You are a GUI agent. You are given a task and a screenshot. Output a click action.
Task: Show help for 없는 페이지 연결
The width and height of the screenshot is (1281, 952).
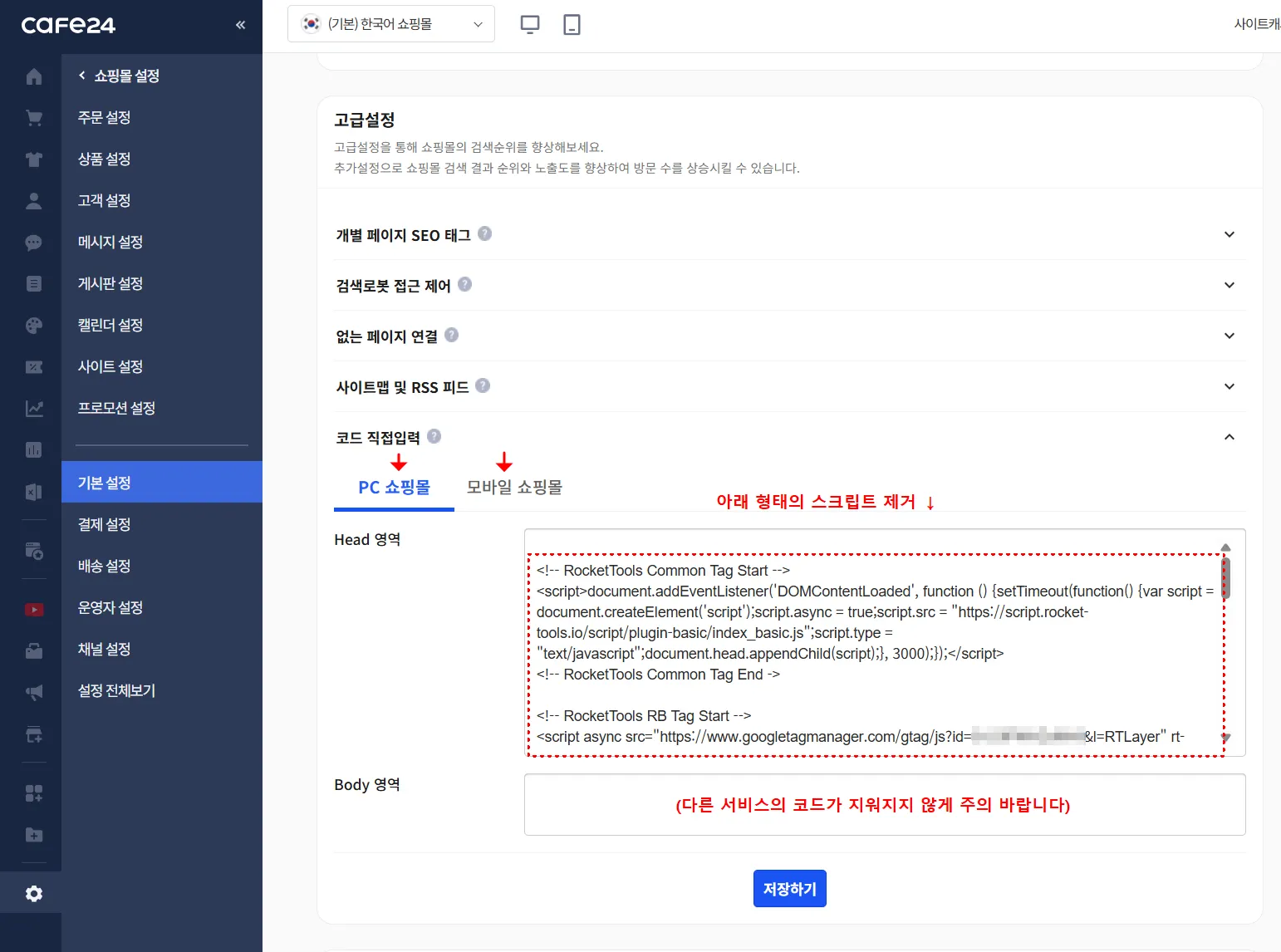pos(452,335)
